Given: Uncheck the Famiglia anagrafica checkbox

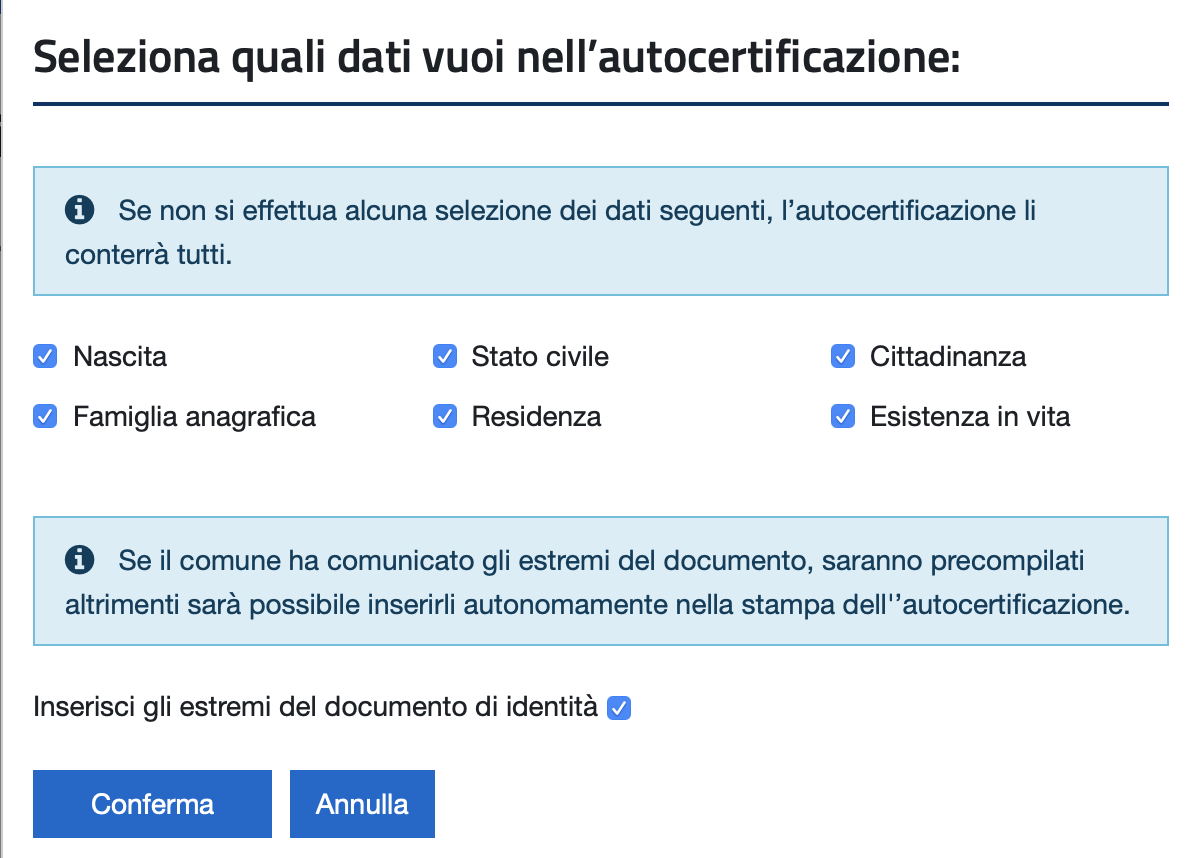Looking at the screenshot, I should [45, 416].
